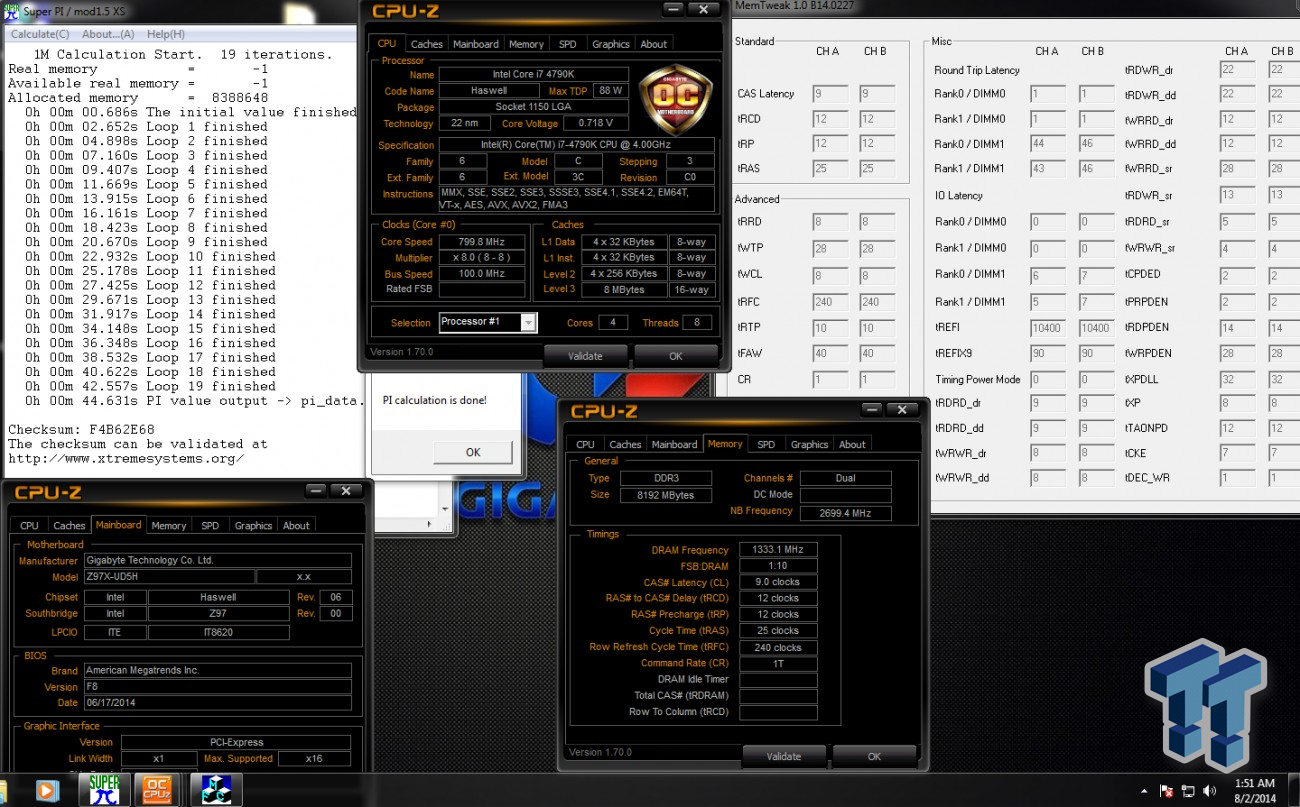Screen dimensions: 1300x807
Task: Open the Action Center flag icon
Action: coord(1166,790)
